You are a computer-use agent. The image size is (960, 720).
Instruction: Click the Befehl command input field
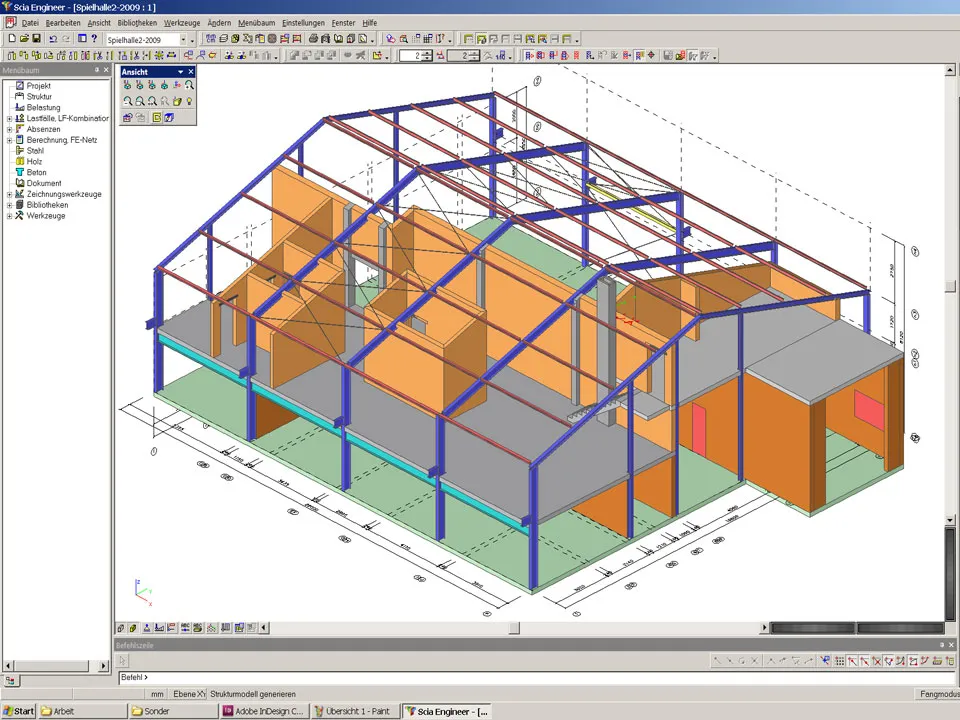[x=536, y=677]
